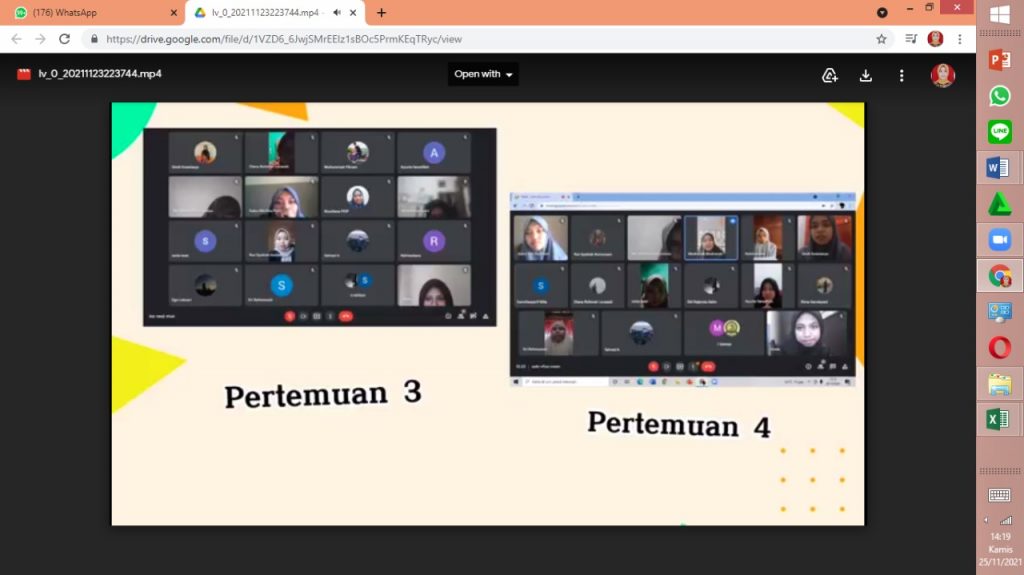The width and height of the screenshot is (1024, 575).
Task: Open Chrome's media control icon
Action: tap(910, 39)
